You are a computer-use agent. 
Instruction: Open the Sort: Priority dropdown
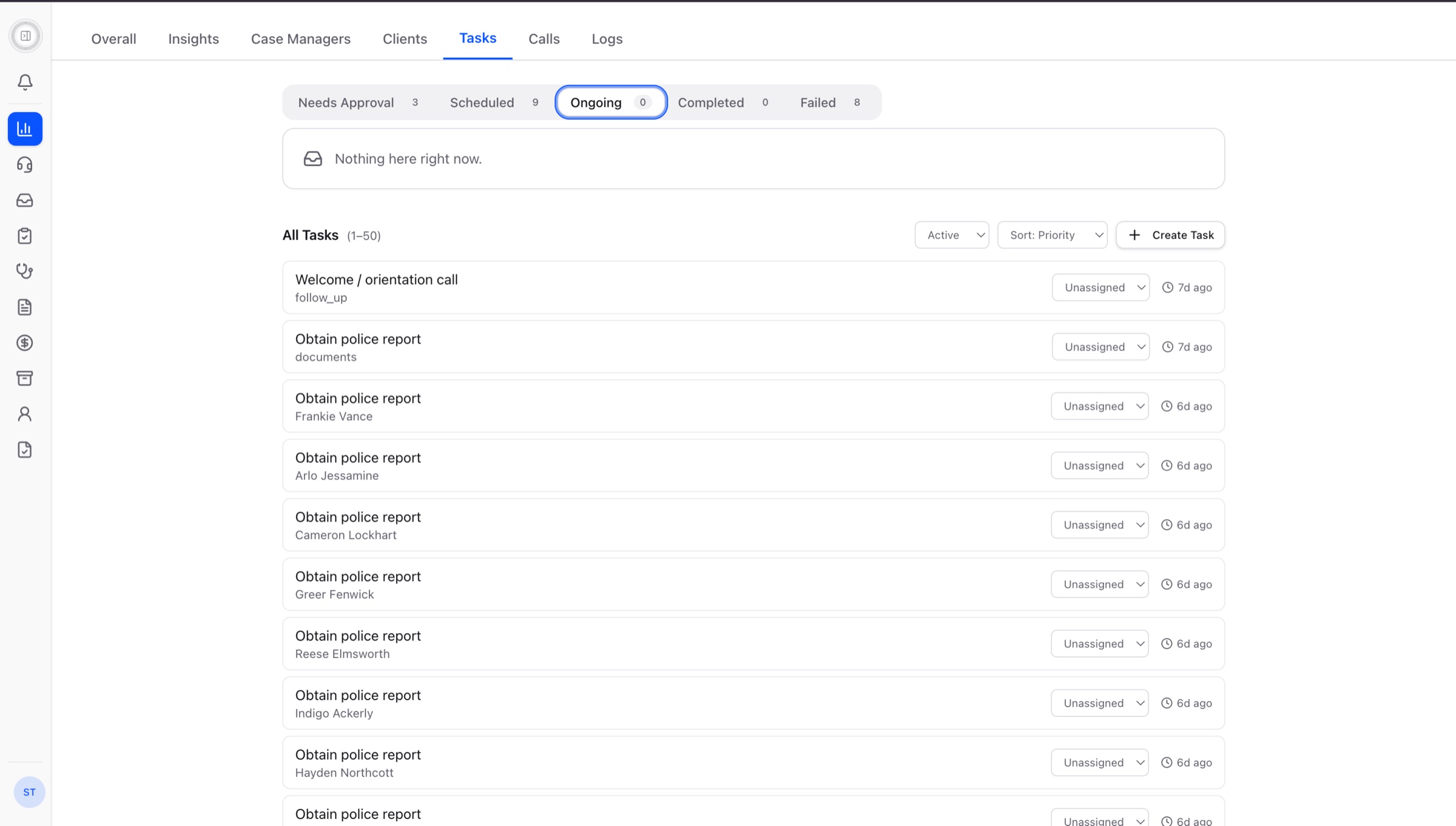[x=1053, y=235]
